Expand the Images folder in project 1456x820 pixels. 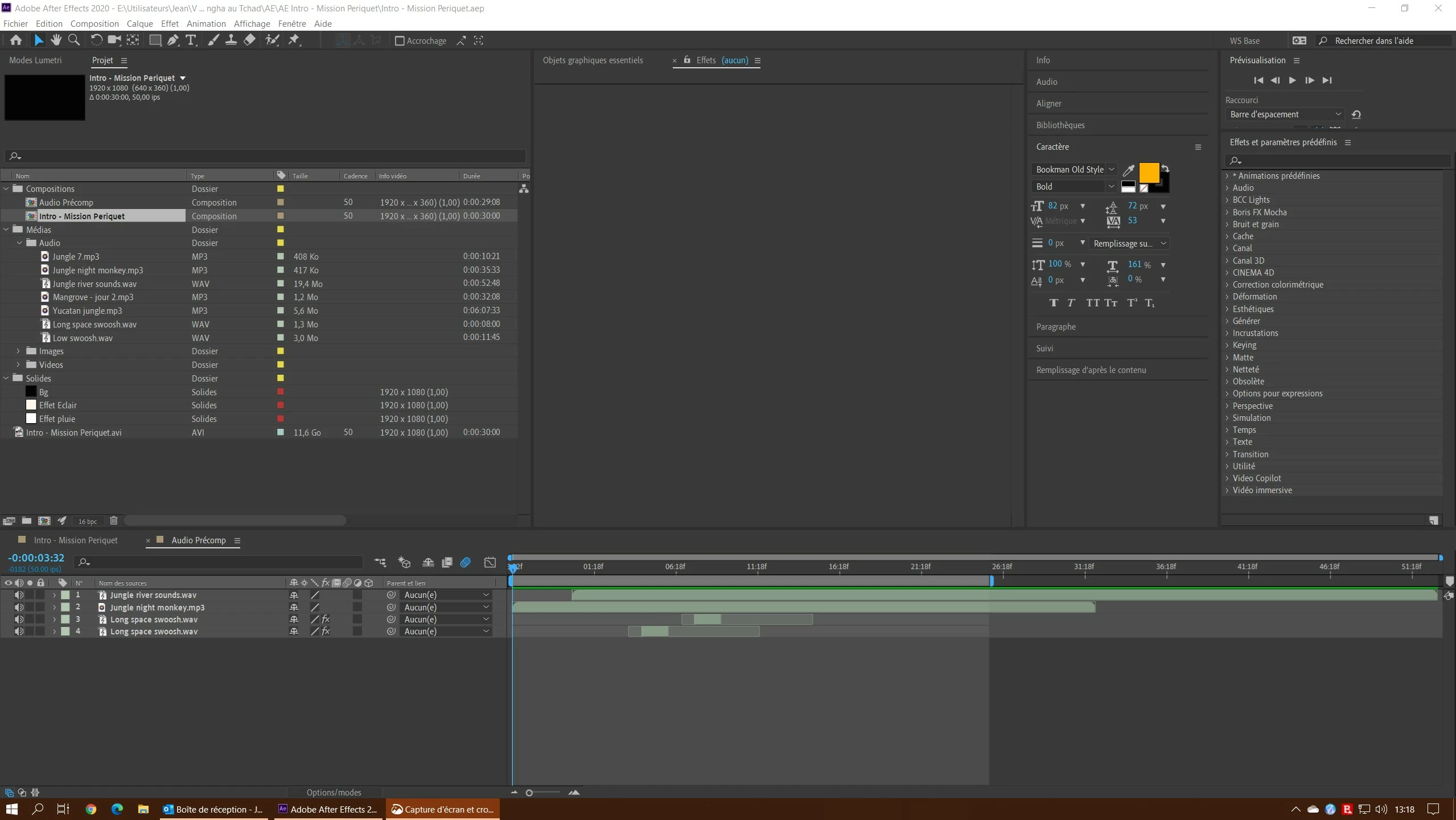[x=18, y=351]
